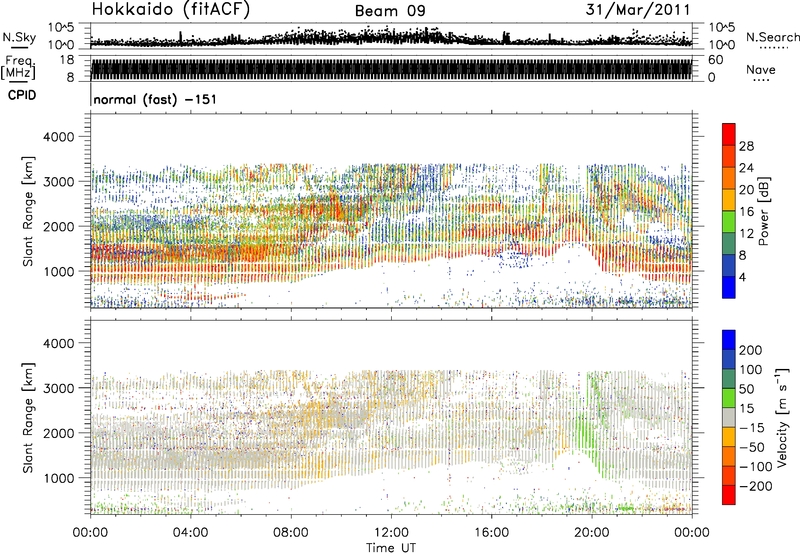
Task: Click the 'Power [dB]' colorbar title
Action: coord(764,211)
